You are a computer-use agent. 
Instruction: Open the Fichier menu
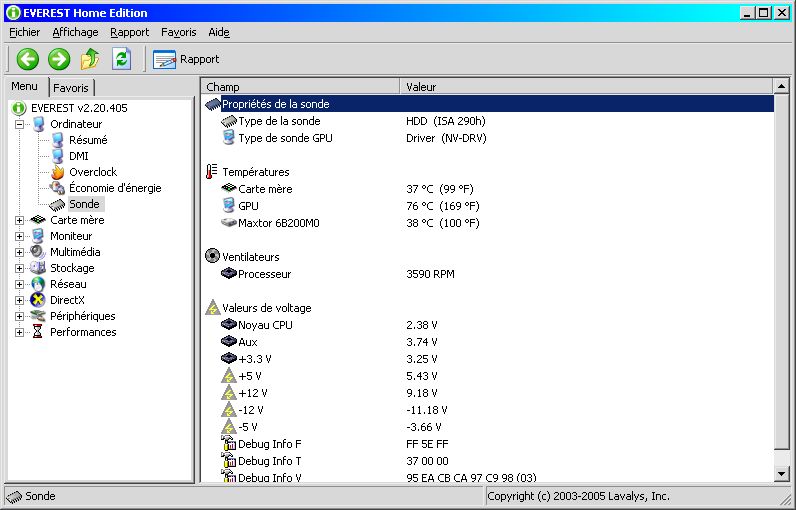tap(24, 32)
